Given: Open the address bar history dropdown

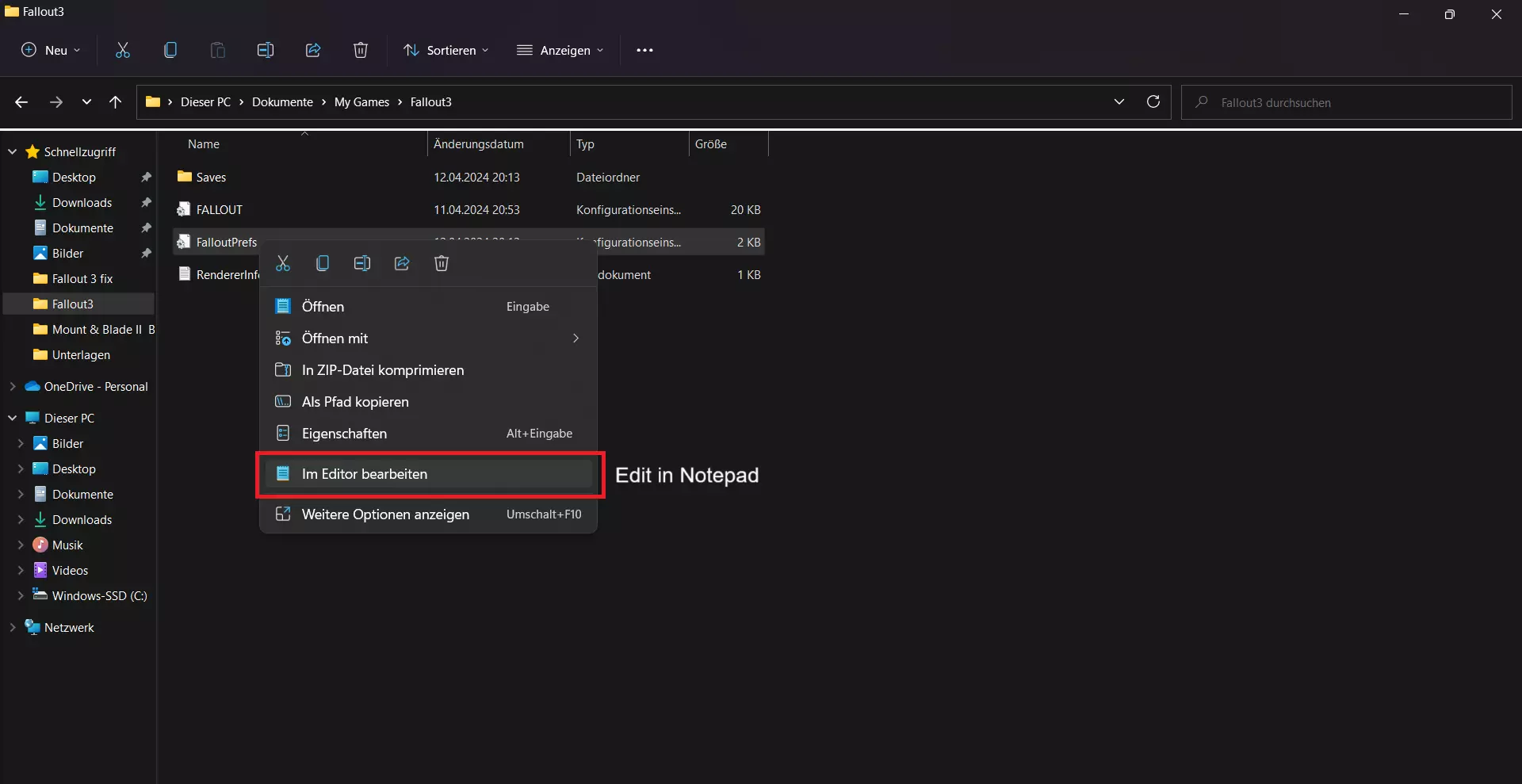Looking at the screenshot, I should coord(1119,101).
